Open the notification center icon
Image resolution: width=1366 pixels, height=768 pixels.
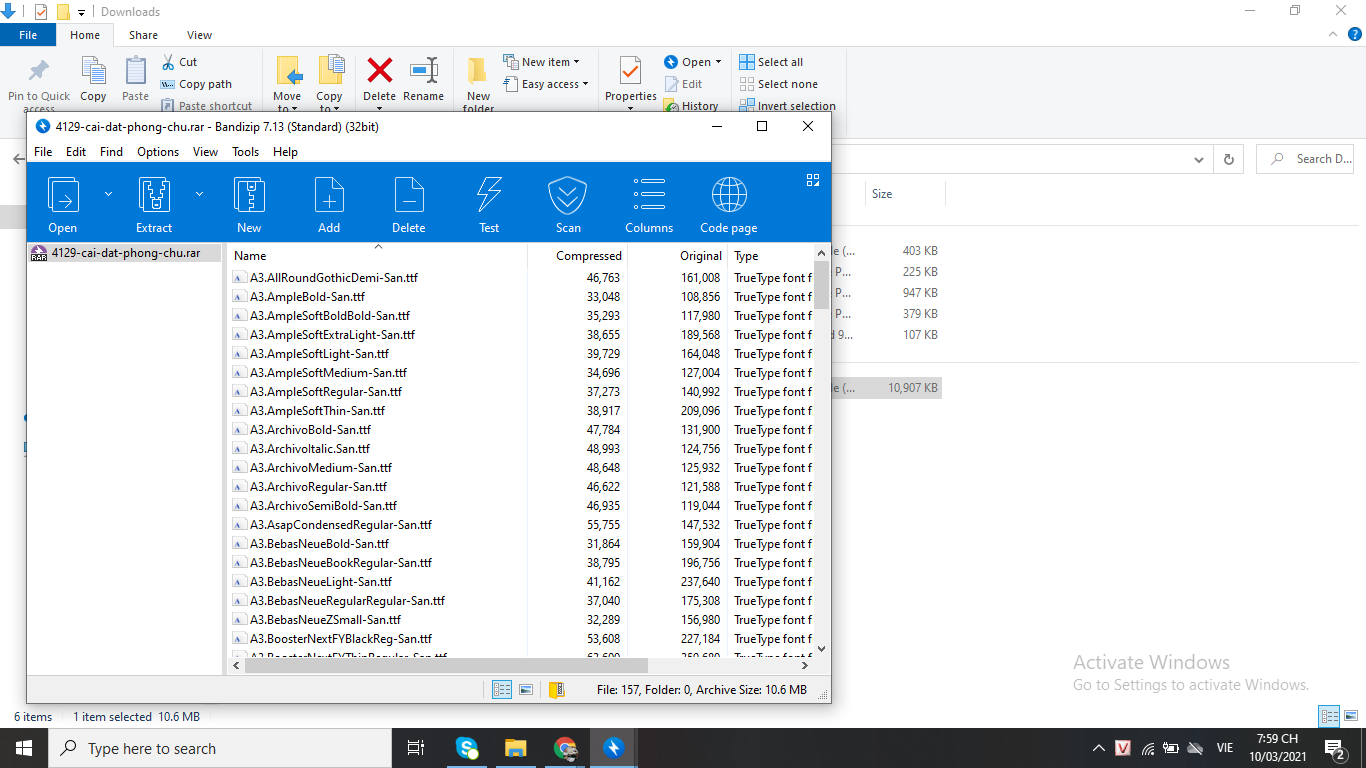pos(1334,748)
